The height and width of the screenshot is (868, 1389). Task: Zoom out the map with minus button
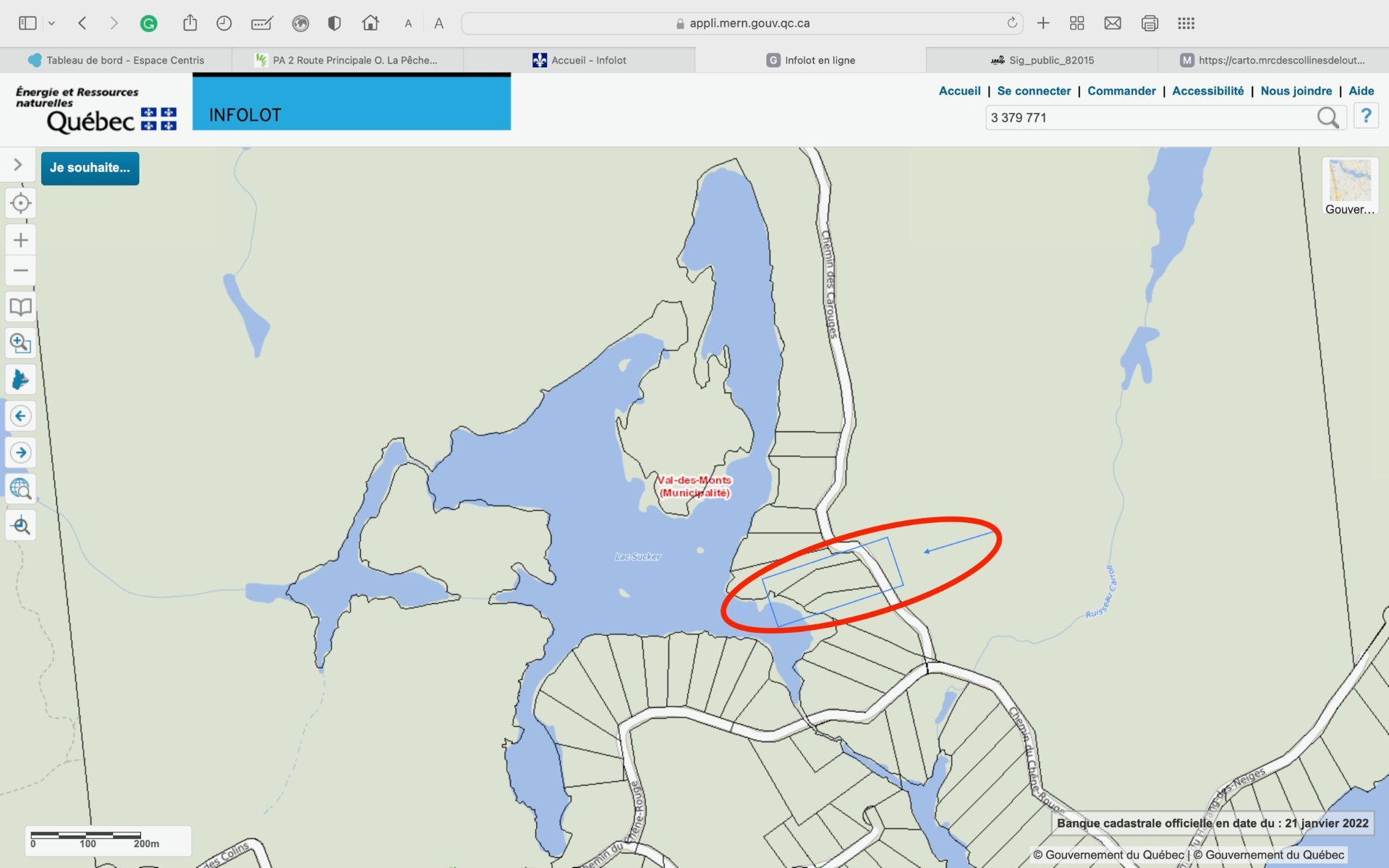point(21,271)
